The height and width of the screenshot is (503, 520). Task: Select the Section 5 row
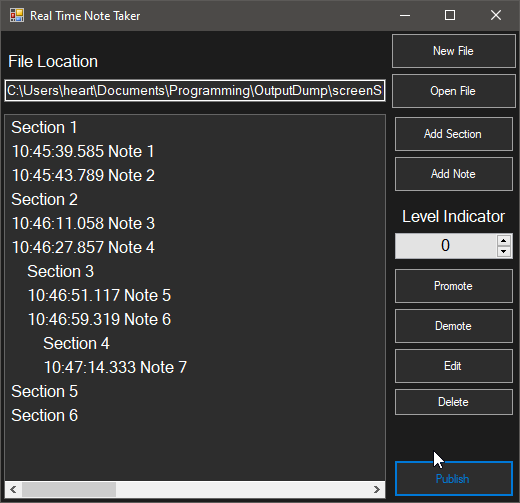tap(195, 391)
